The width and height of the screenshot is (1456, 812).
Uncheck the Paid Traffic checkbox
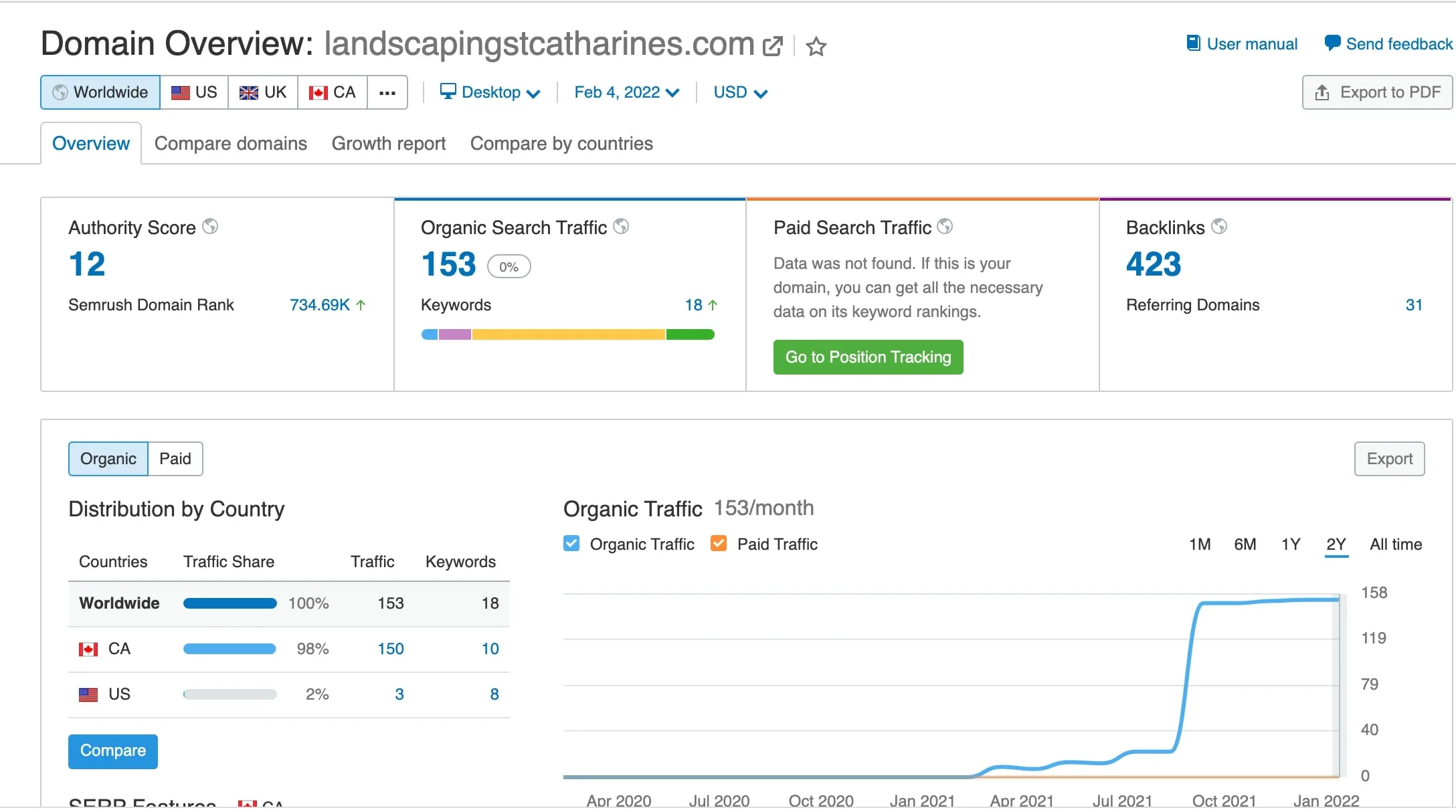(719, 543)
